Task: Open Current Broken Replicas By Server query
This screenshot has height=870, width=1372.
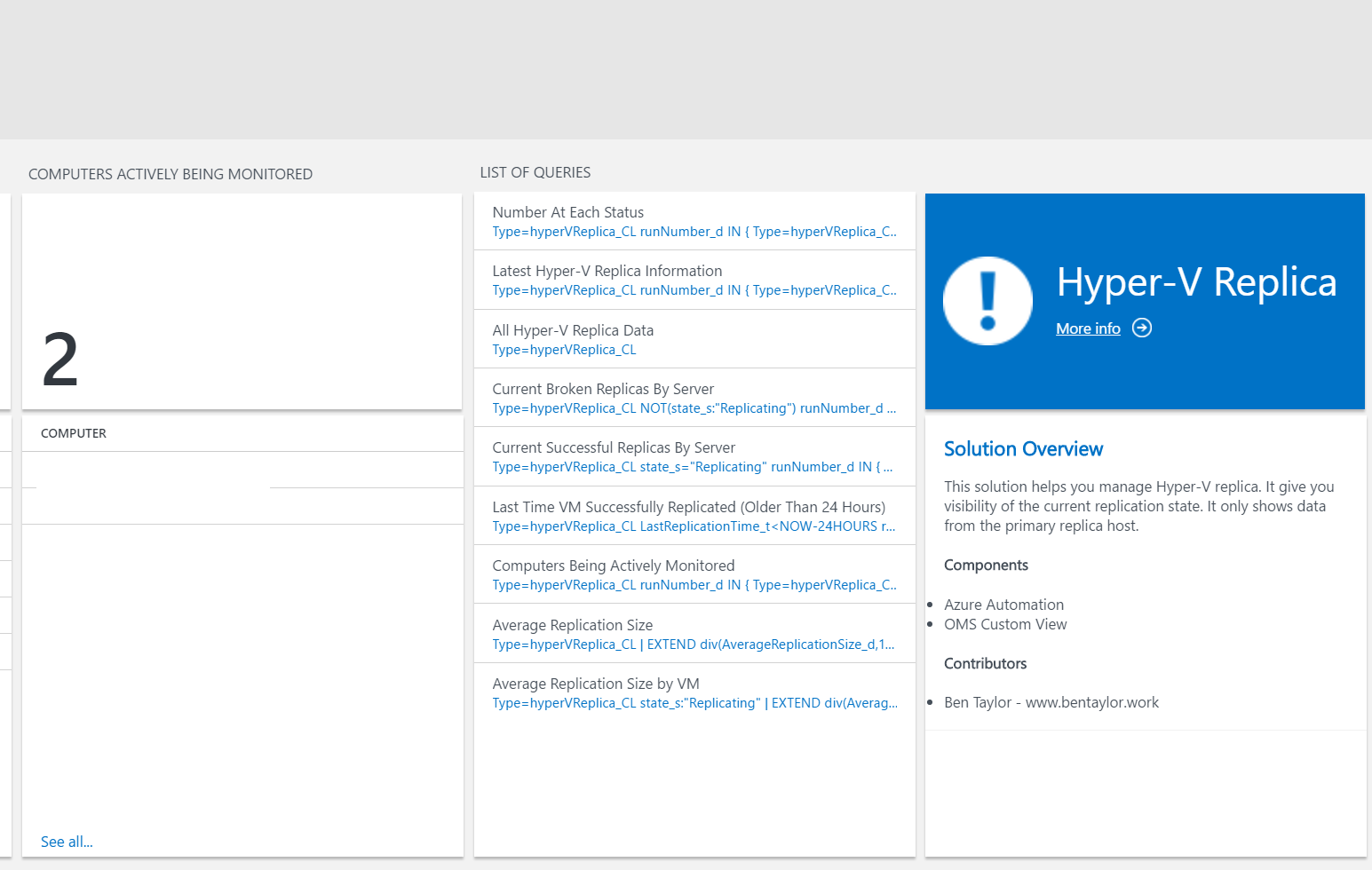Action: coord(694,398)
